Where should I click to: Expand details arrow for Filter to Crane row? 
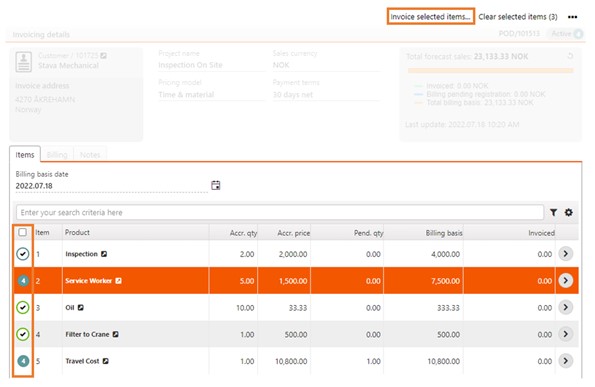pos(565,334)
